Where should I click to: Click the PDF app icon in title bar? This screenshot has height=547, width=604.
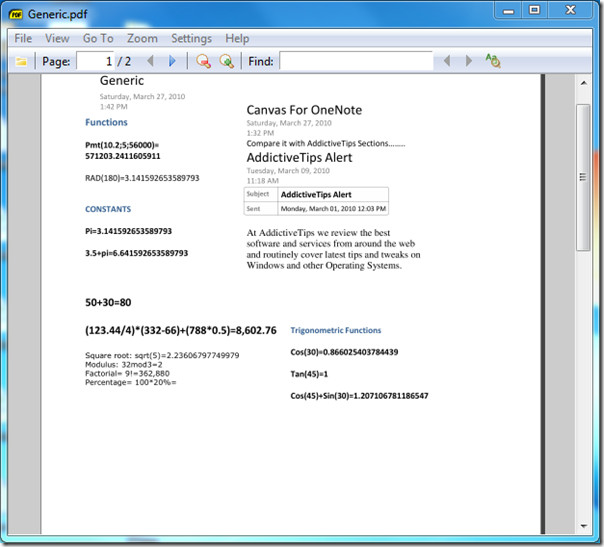(16, 15)
